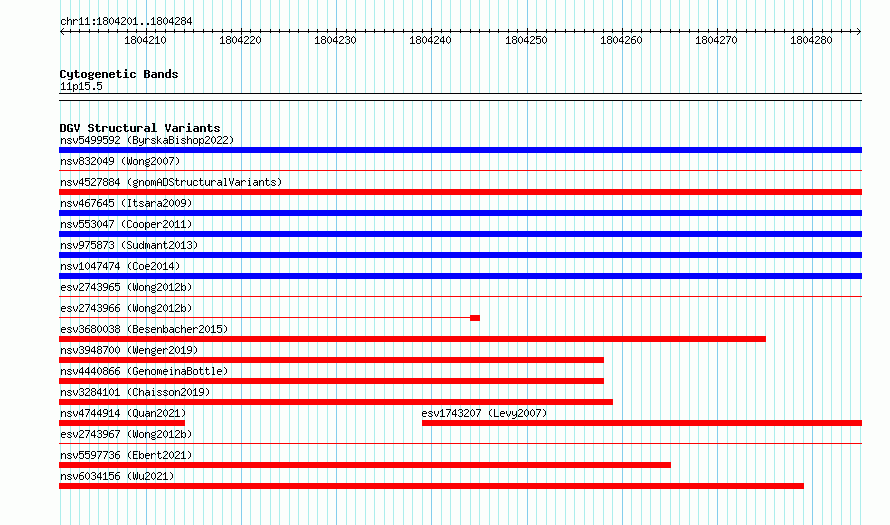Screen dimensions: 890x525
Task: Select the short red bar under nsv4744914
Action: pos(122,423)
